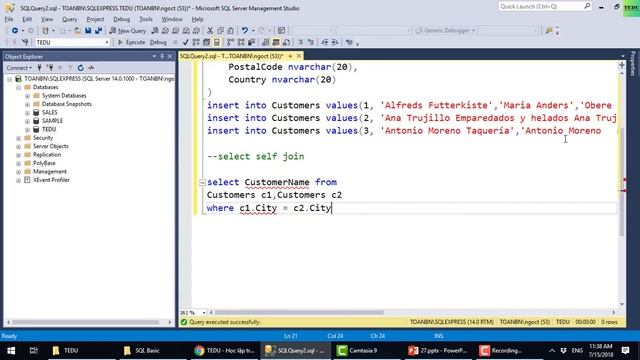
Task: Toggle Include Actual Execution Plan
Action: point(231,42)
